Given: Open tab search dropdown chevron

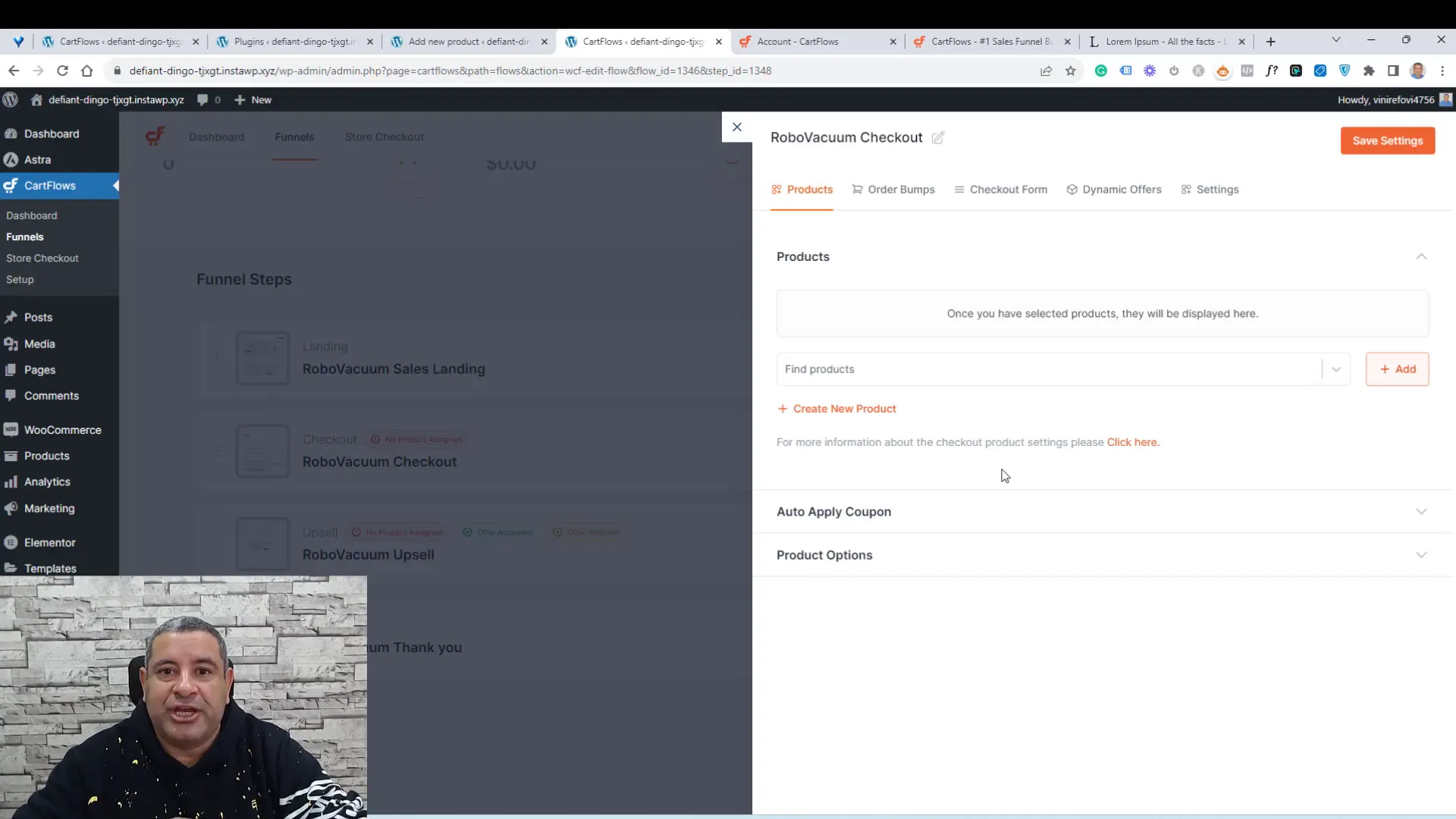Looking at the screenshot, I should point(1336,39).
